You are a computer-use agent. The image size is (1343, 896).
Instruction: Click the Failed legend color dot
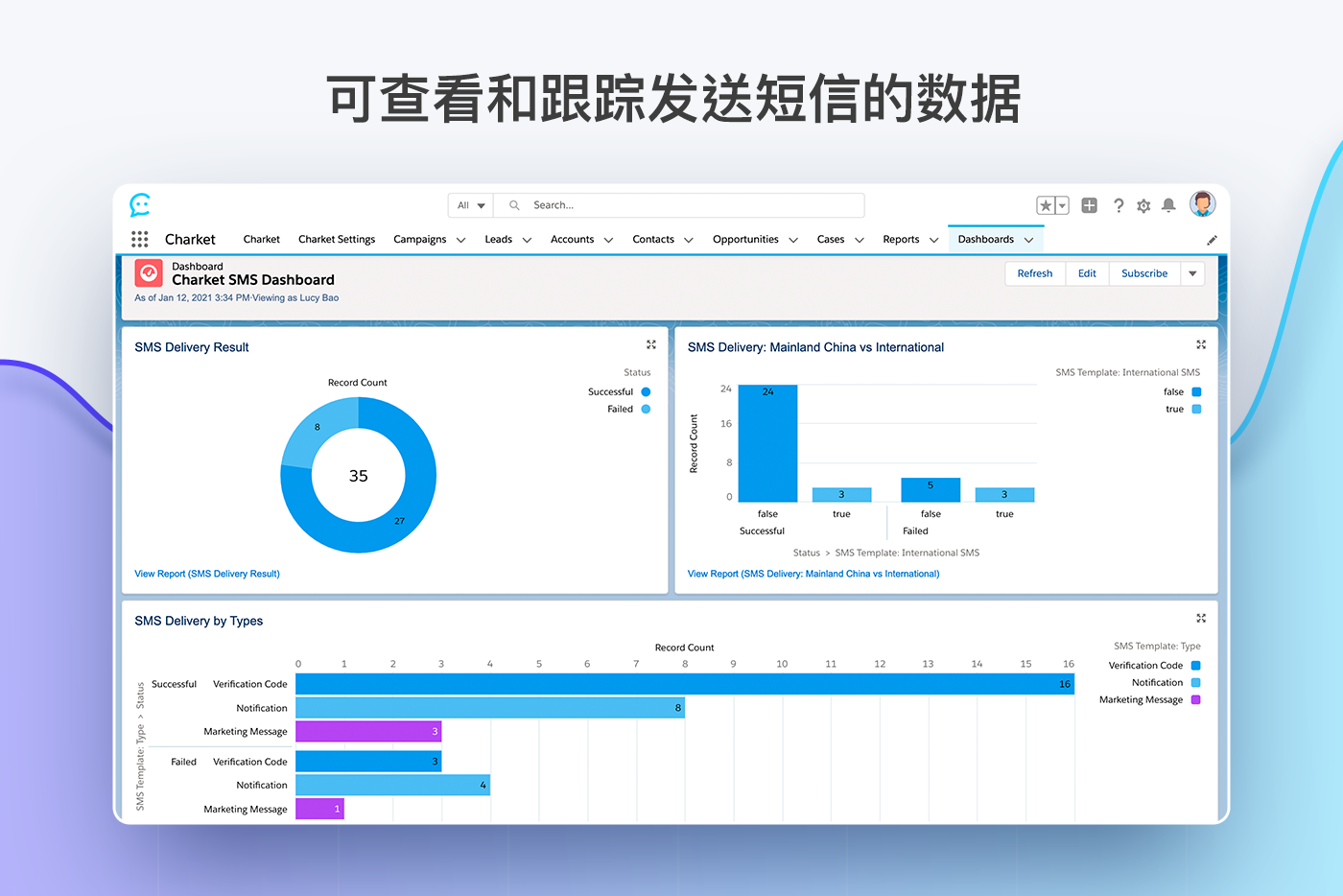coord(646,409)
